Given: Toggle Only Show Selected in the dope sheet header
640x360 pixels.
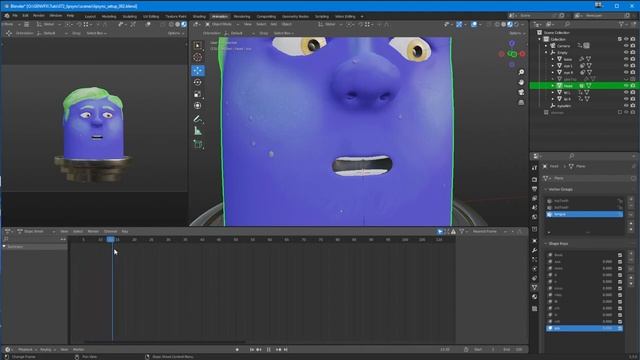Looking at the screenshot, I should 440,231.
